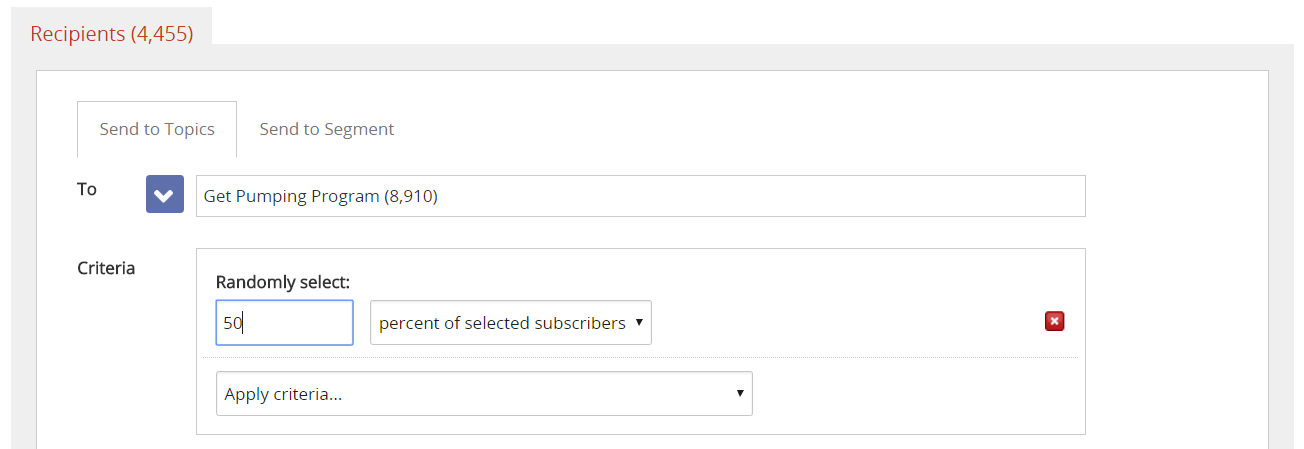1304x449 pixels.
Task: Click the Criteria label
Action: pyautogui.click(x=106, y=268)
